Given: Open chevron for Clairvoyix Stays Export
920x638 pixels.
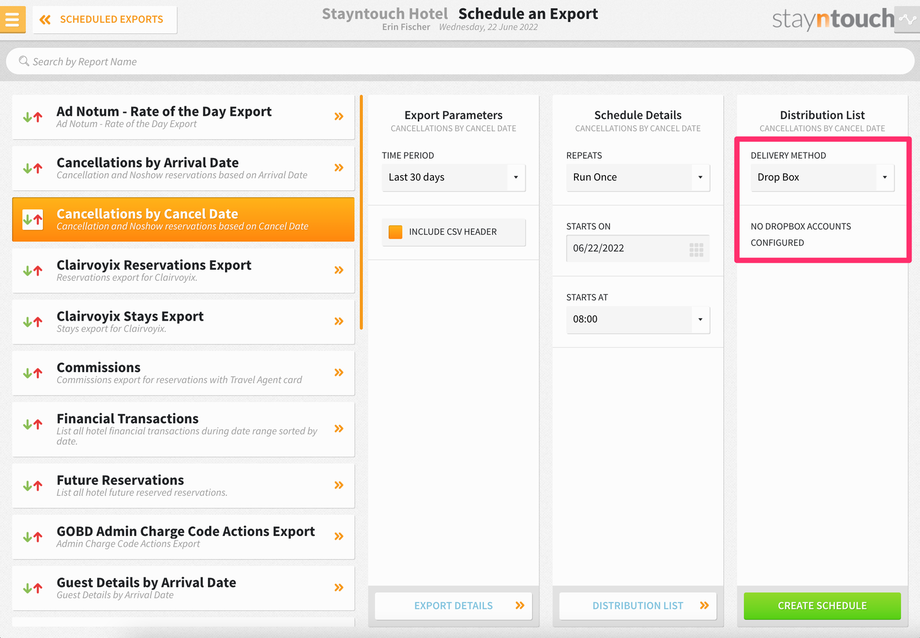Looking at the screenshot, I should [339, 321].
